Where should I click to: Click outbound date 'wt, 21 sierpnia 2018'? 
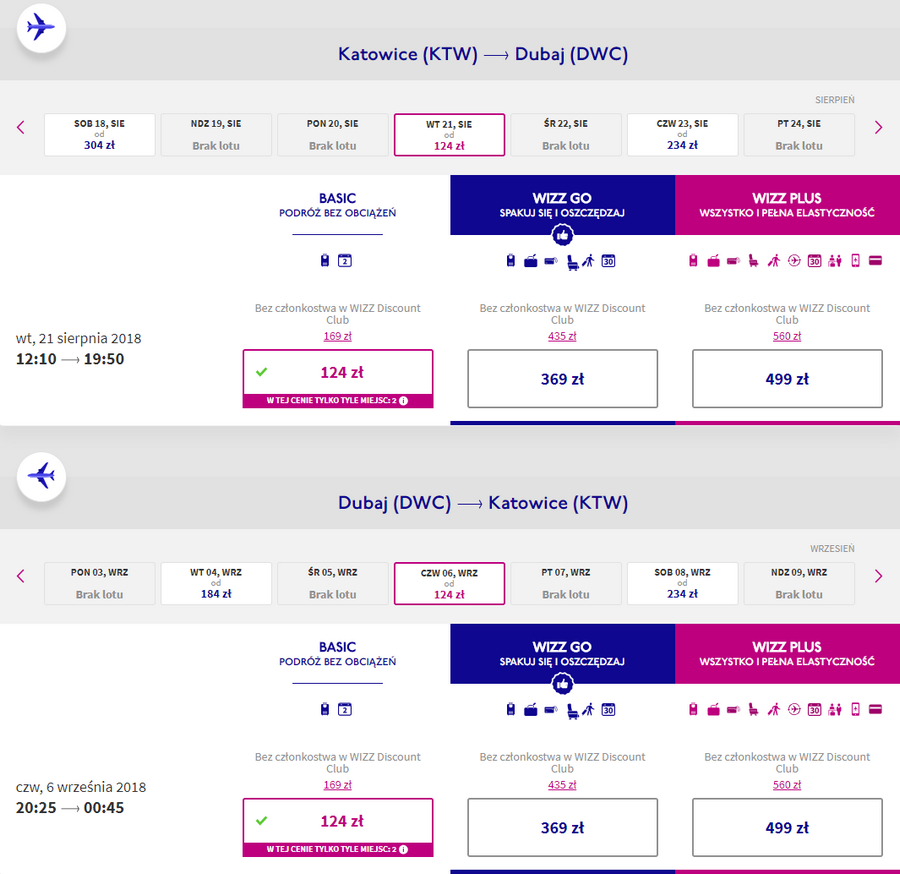pos(79,339)
